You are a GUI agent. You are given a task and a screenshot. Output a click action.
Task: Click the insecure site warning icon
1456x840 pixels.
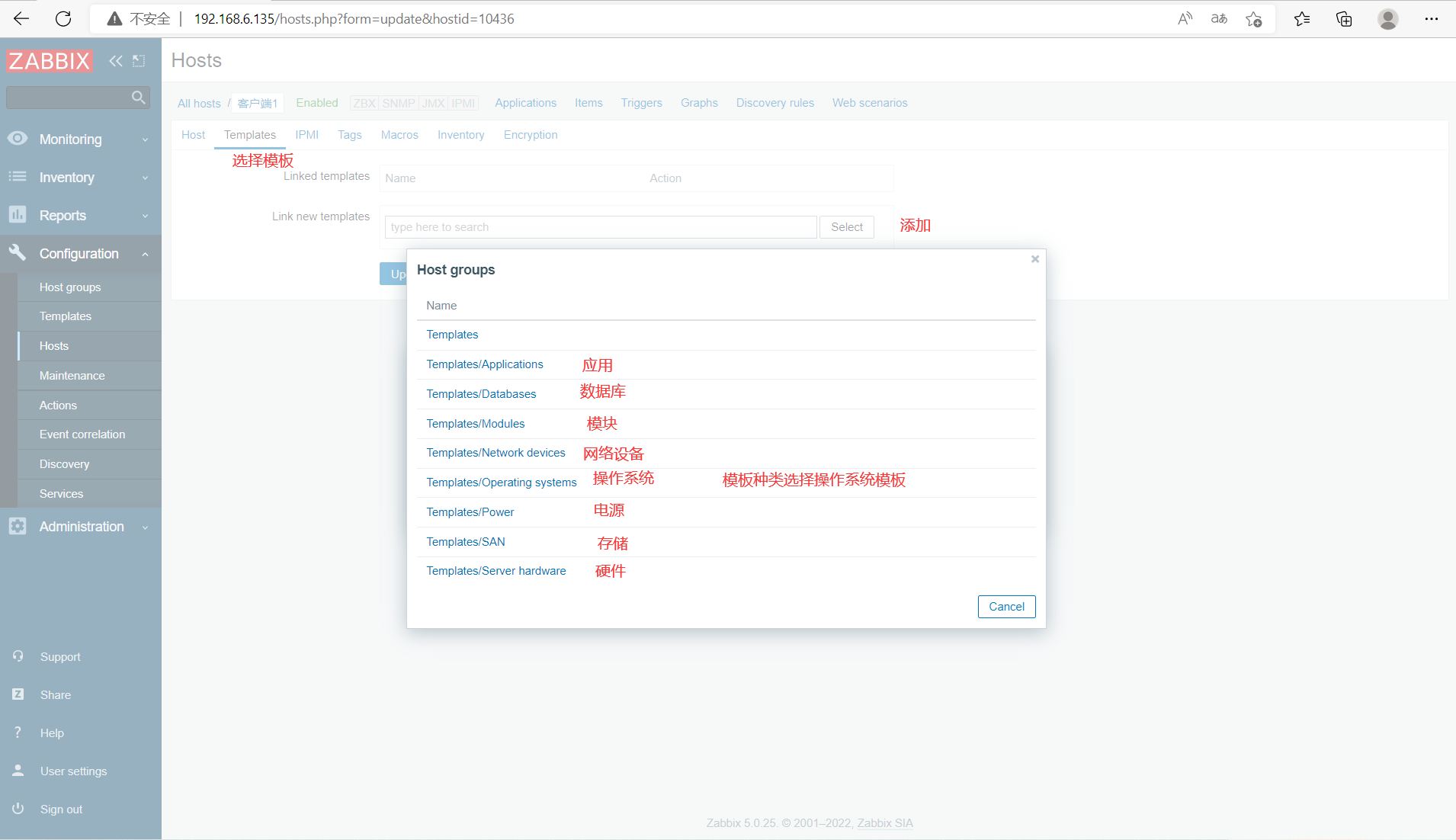tap(114, 19)
